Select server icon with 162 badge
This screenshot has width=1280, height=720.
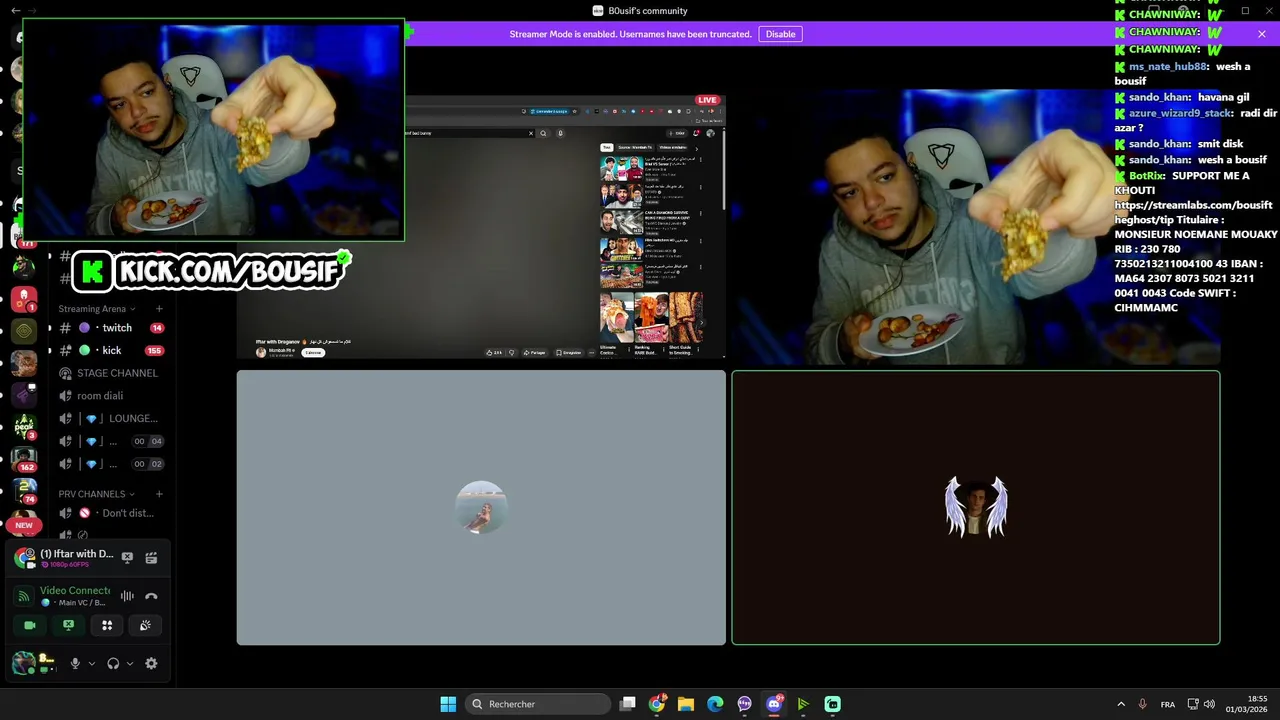point(24,461)
